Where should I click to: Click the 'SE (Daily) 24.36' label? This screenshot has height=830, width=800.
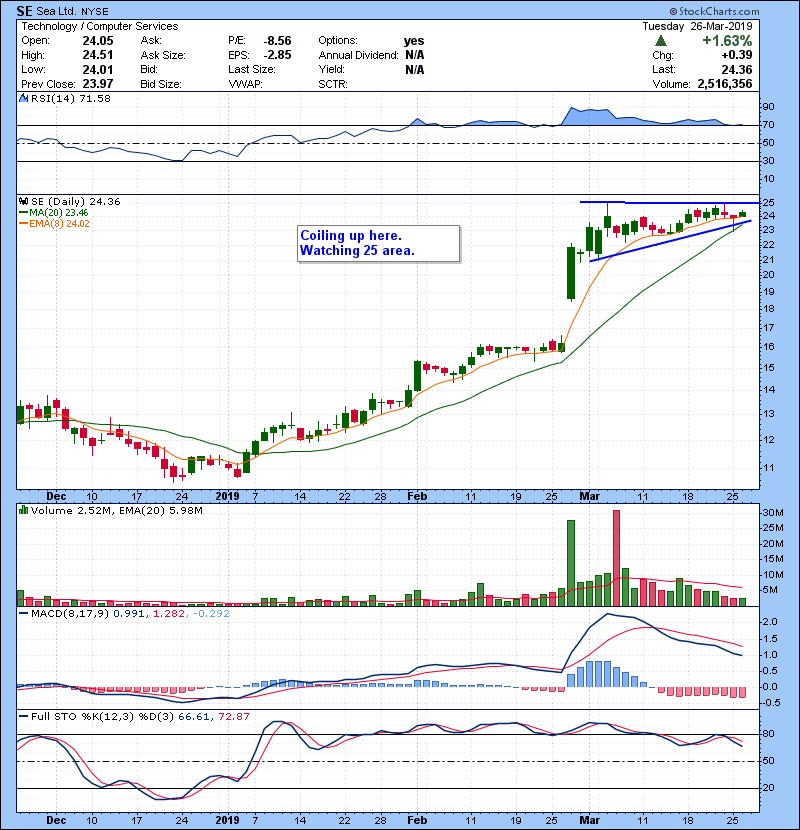coord(76,202)
